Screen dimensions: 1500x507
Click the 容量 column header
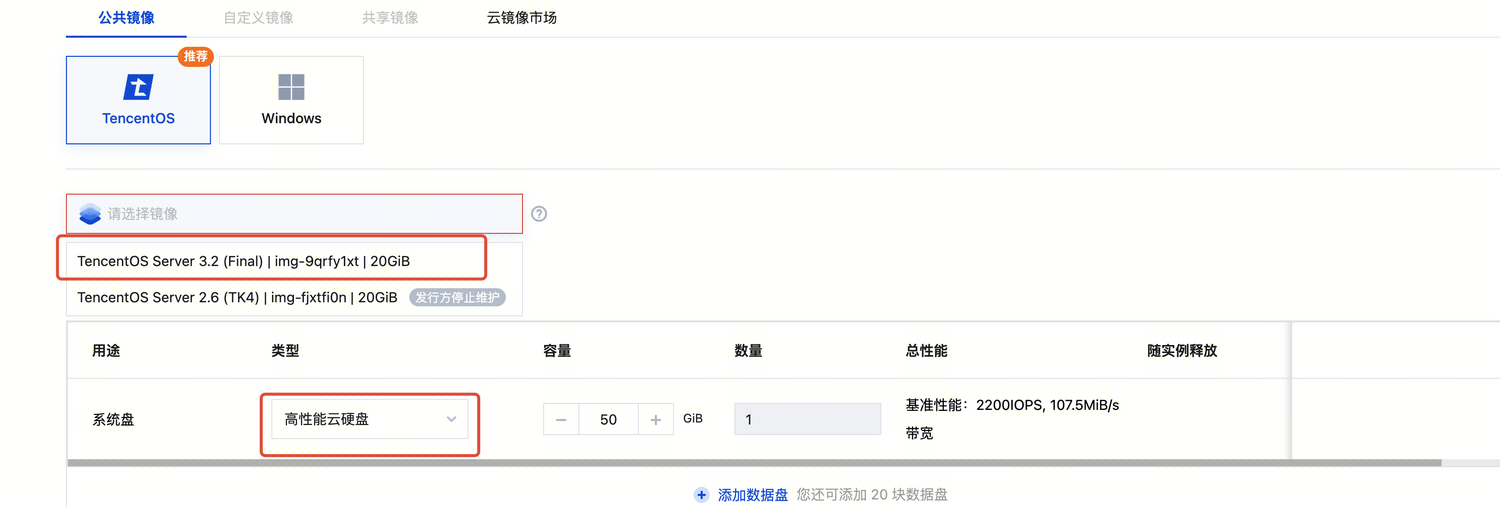pos(557,351)
